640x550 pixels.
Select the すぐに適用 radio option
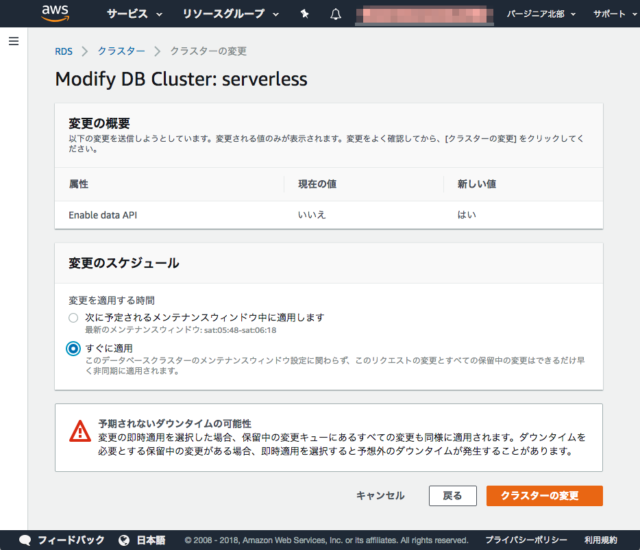pos(73,349)
